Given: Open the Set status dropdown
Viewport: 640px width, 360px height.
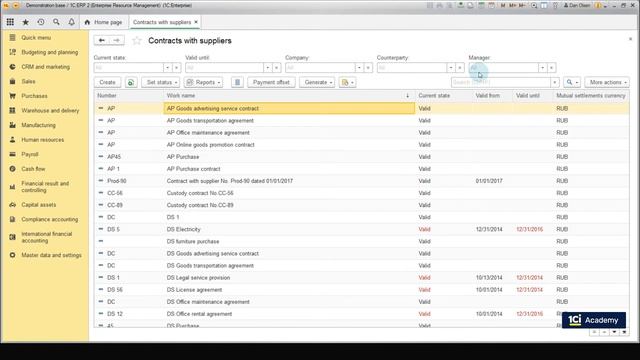Looking at the screenshot, I should pyautogui.click(x=161, y=82).
